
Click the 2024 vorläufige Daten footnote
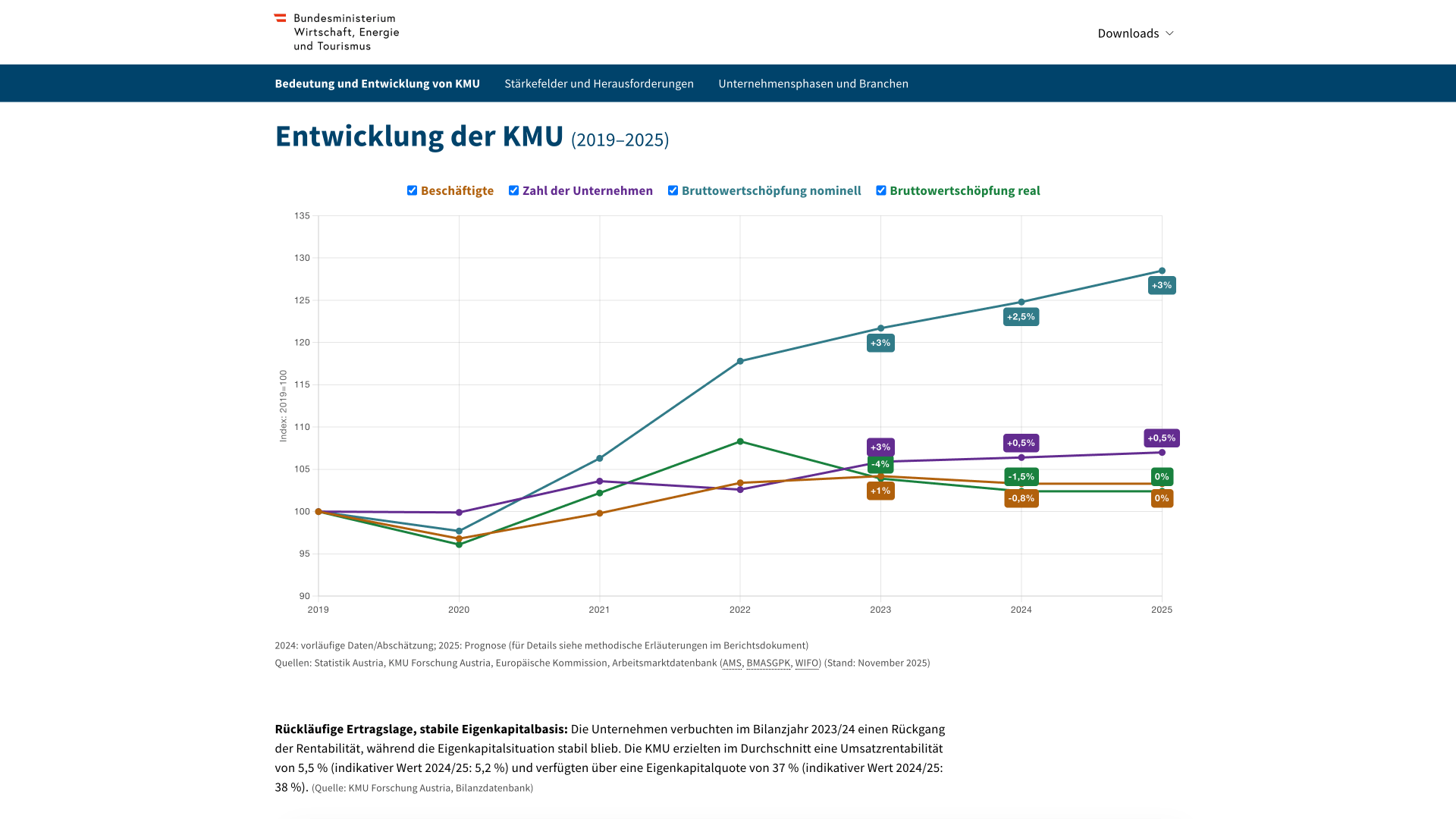pos(541,645)
